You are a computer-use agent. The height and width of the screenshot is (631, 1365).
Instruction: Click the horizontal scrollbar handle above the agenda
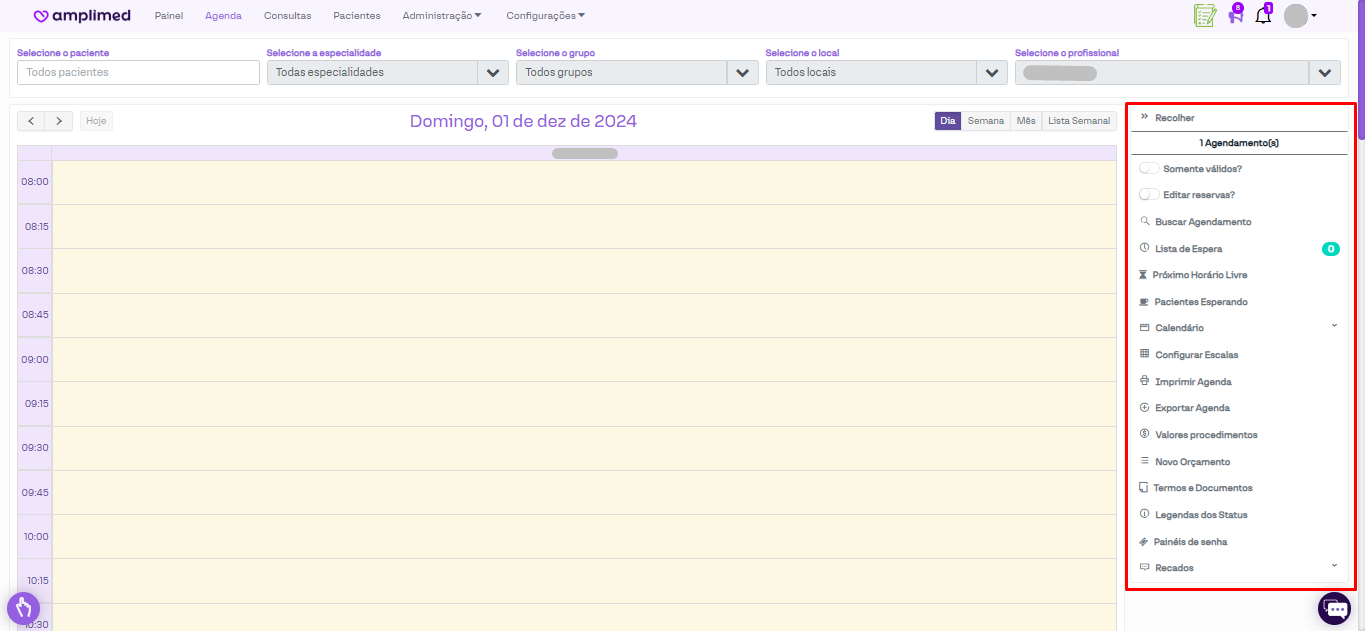pos(584,153)
